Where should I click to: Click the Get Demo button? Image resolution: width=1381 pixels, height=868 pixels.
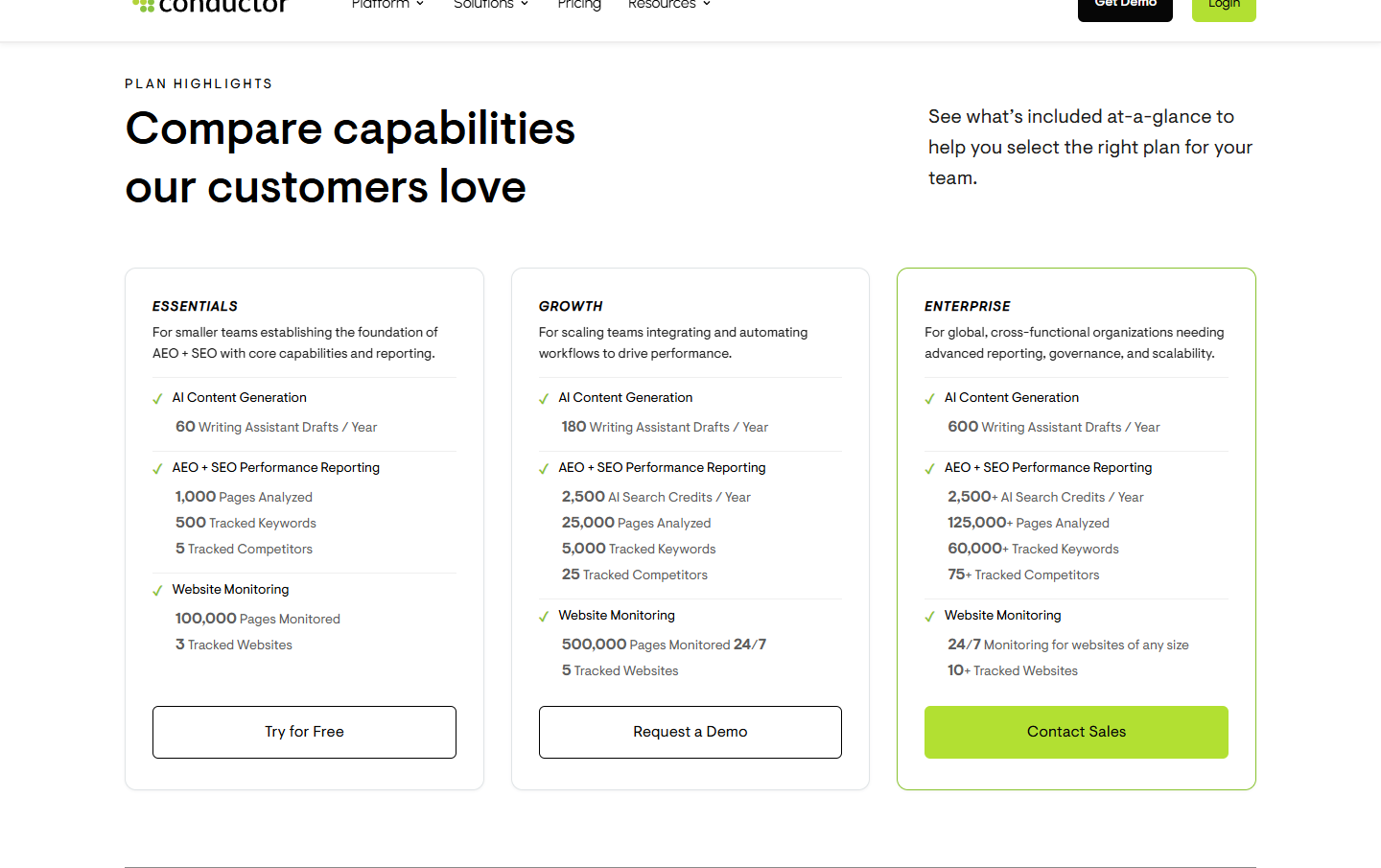coord(1125,9)
